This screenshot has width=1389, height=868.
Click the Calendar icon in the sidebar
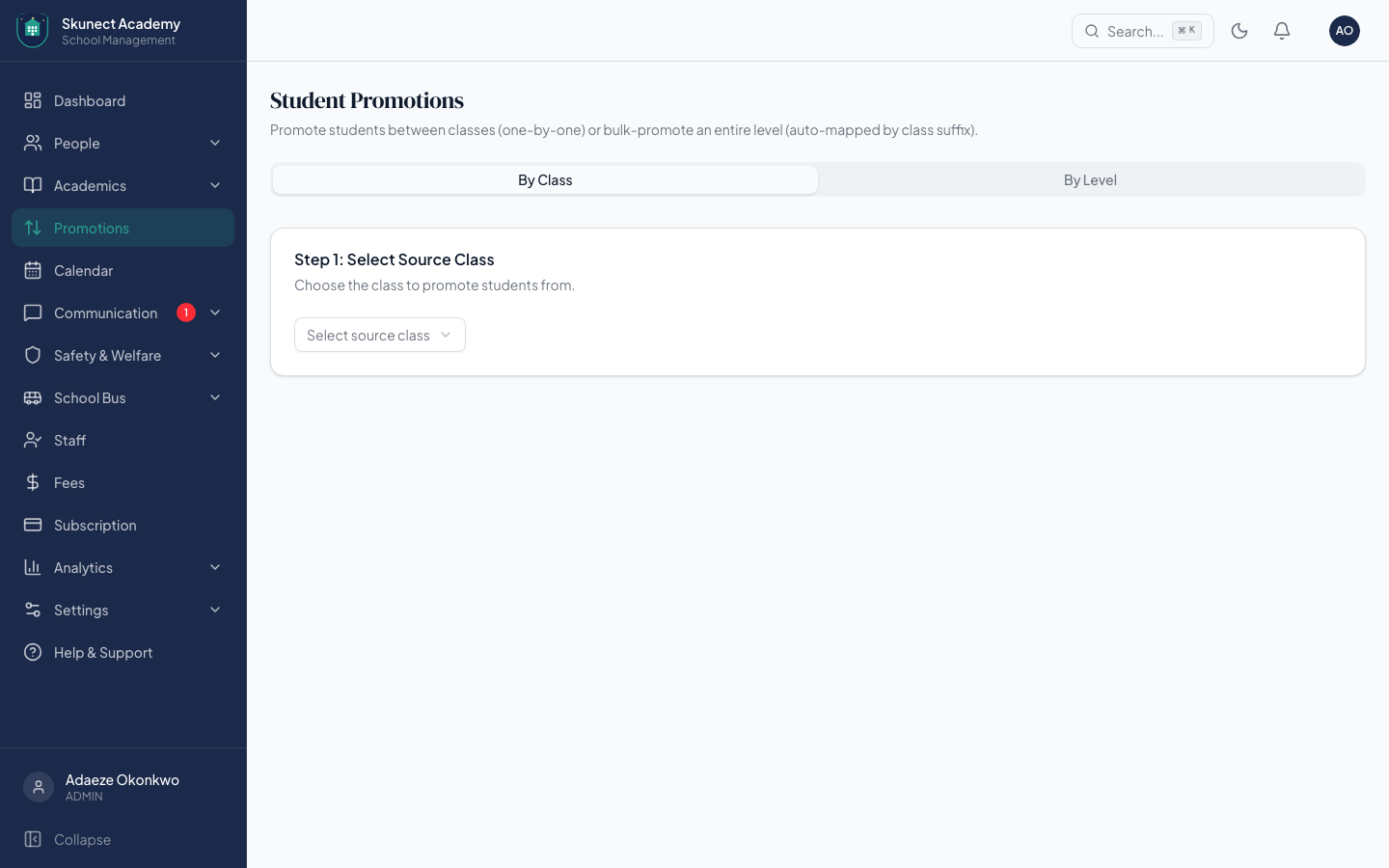point(33,270)
